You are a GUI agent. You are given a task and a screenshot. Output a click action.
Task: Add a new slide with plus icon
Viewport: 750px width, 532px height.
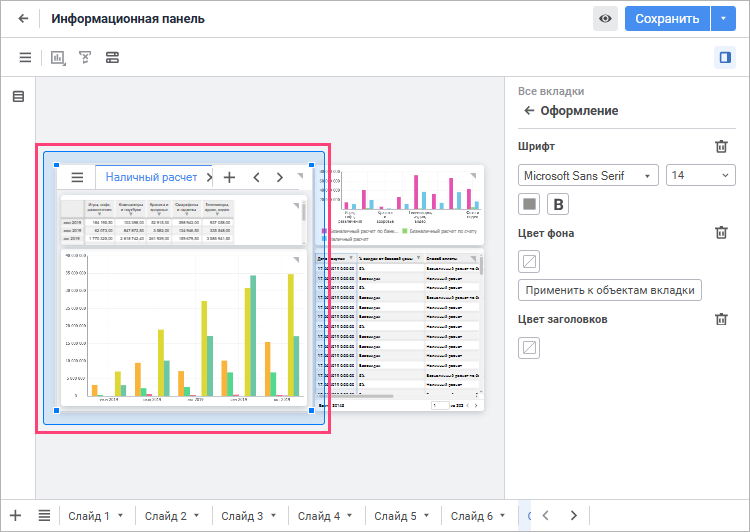point(15,516)
